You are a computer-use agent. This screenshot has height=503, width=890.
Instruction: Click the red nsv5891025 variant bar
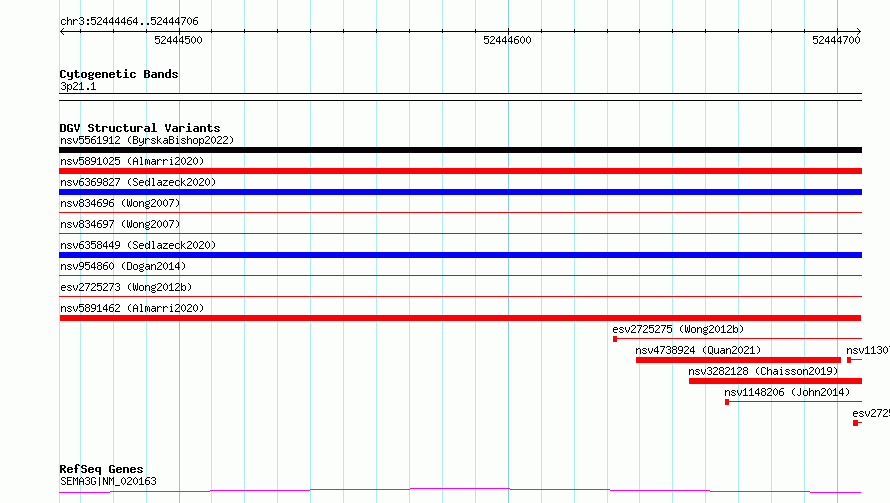[460, 171]
